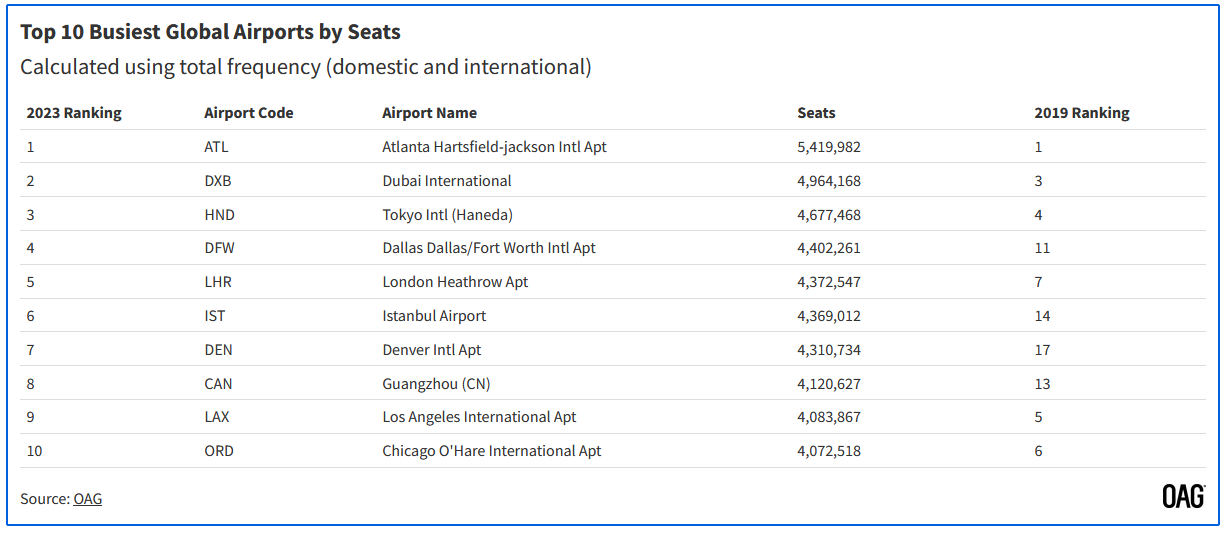Screen dimensions: 1224x533
Task: Click Chicago O'Hare International Apt cell
Action: [x=491, y=451]
